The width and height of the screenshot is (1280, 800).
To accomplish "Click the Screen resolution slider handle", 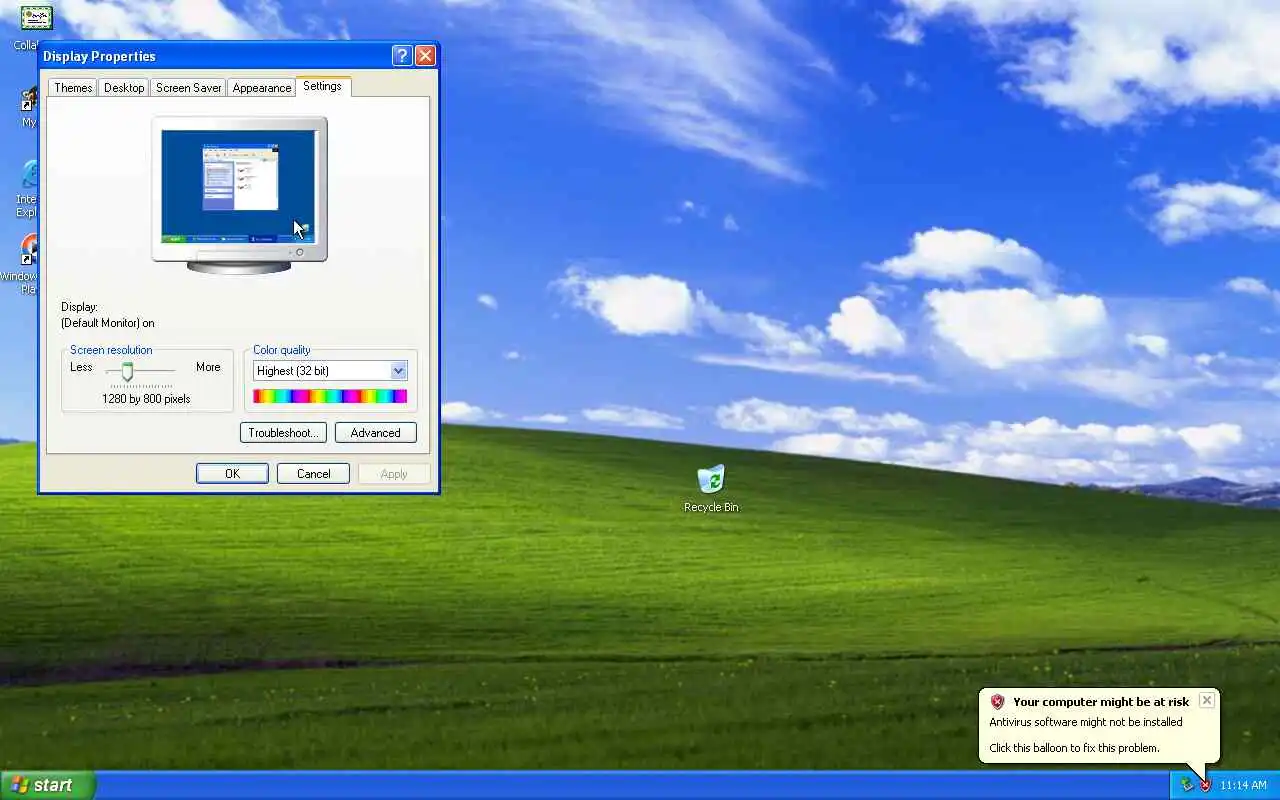I will pos(127,372).
